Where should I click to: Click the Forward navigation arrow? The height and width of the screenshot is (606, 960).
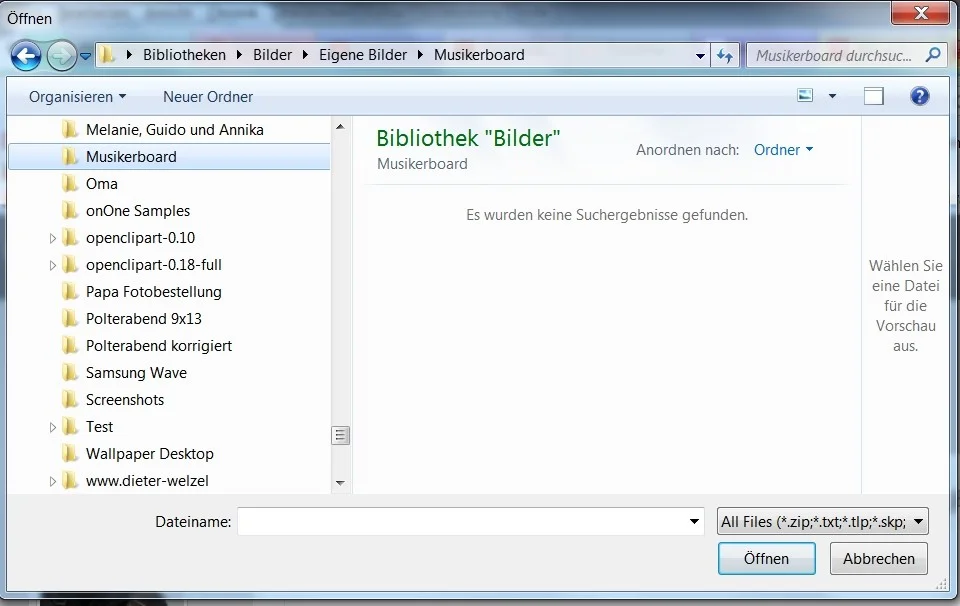point(60,56)
